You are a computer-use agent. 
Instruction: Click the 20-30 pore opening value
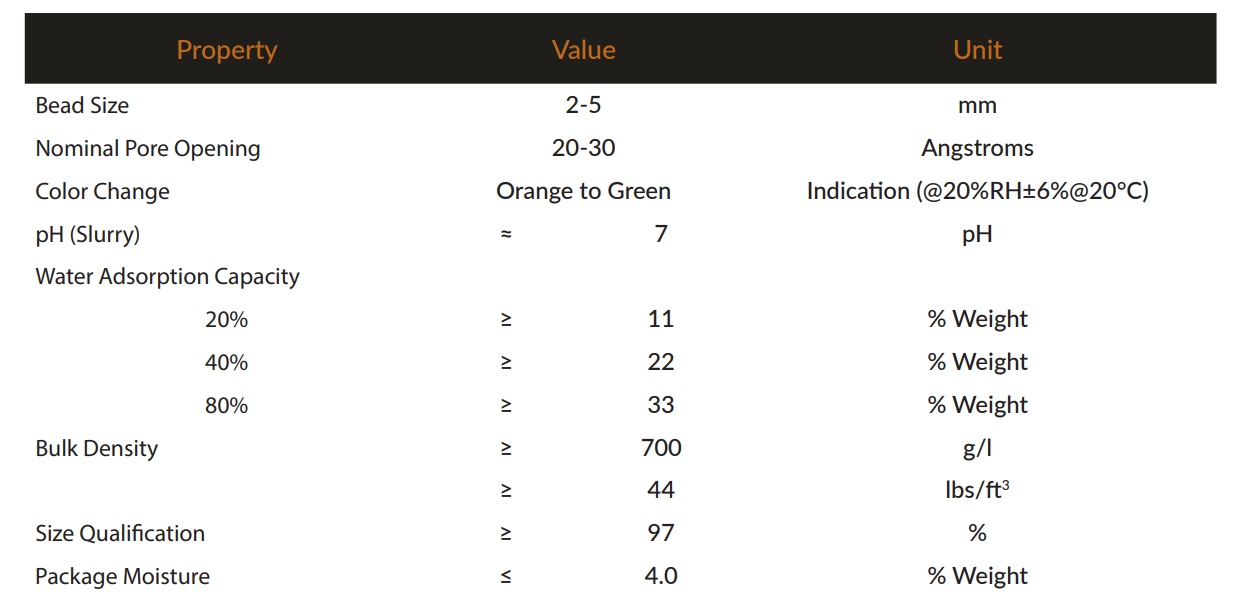click(x=583, y=148)
